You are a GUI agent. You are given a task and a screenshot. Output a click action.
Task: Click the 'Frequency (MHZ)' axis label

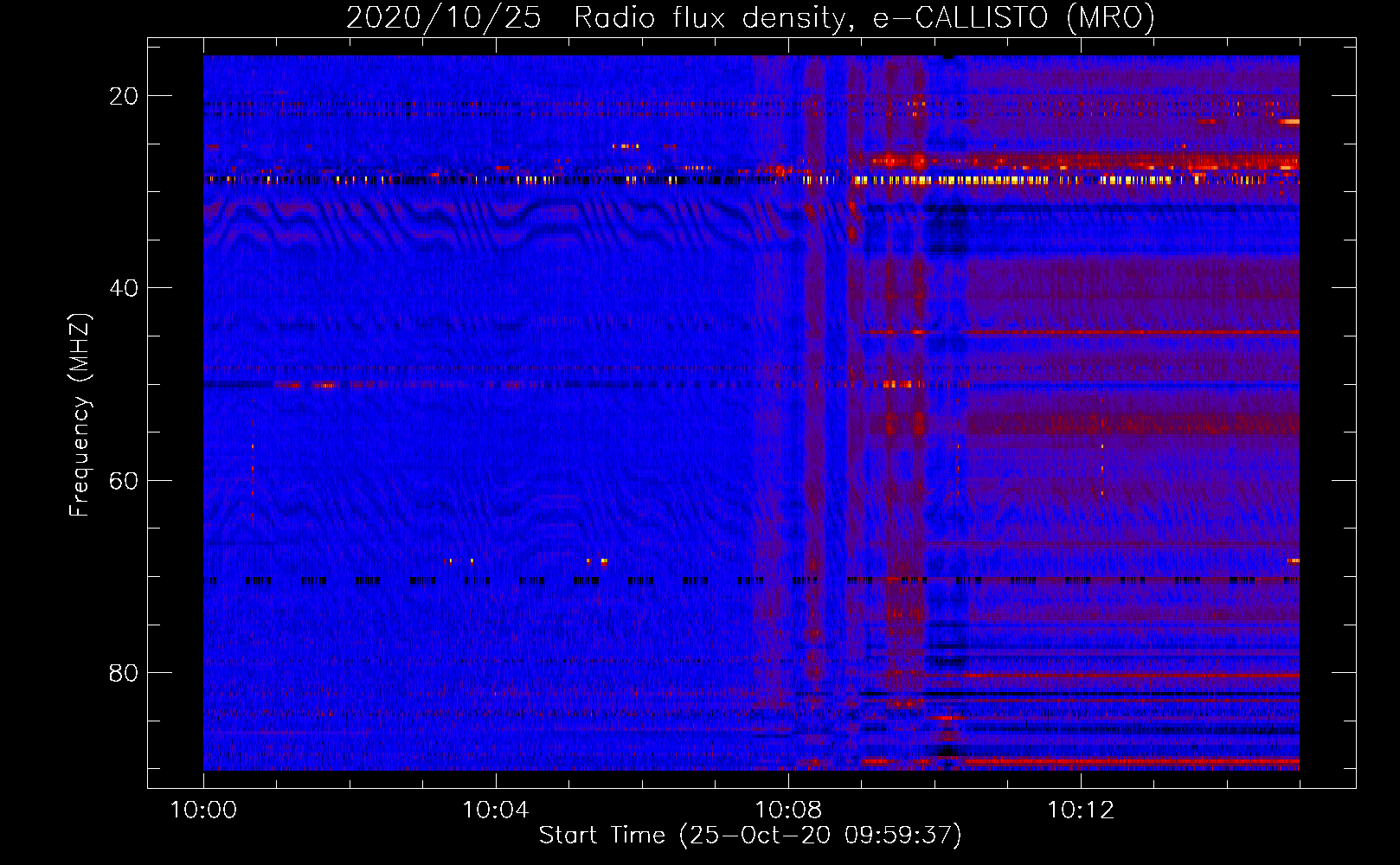[x=80, y=414]
